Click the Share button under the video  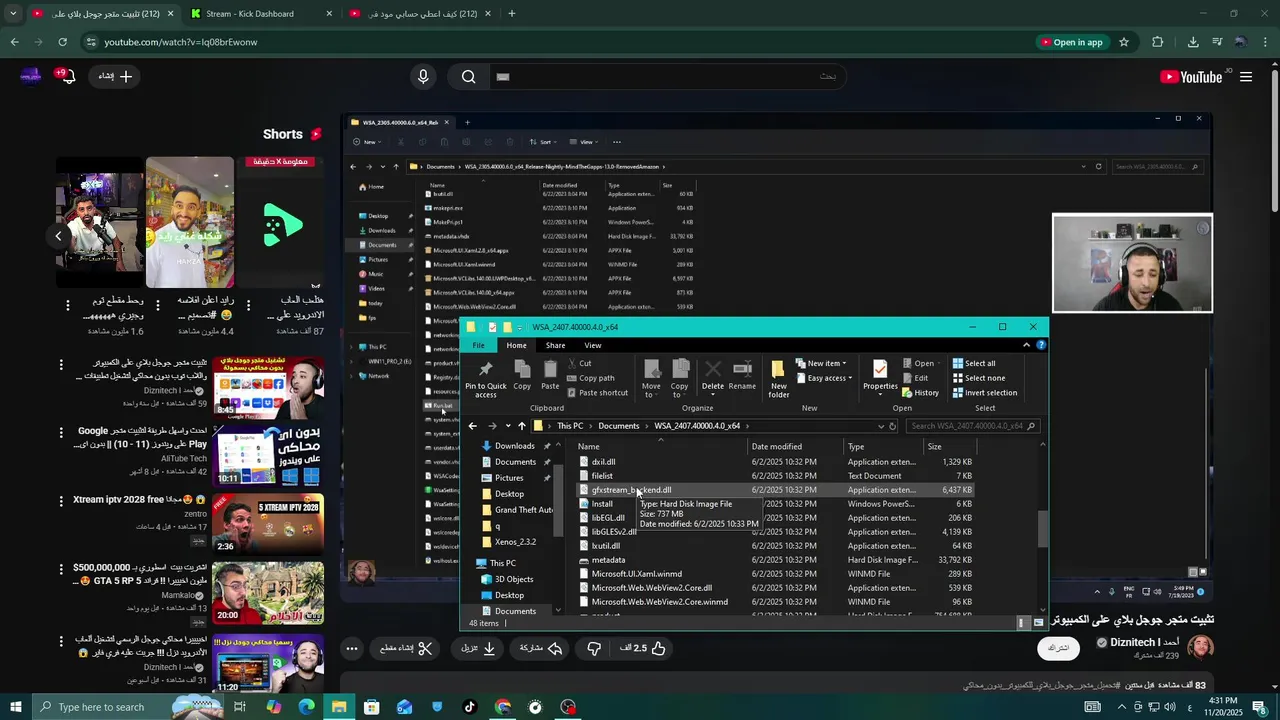tap(541, 648)
